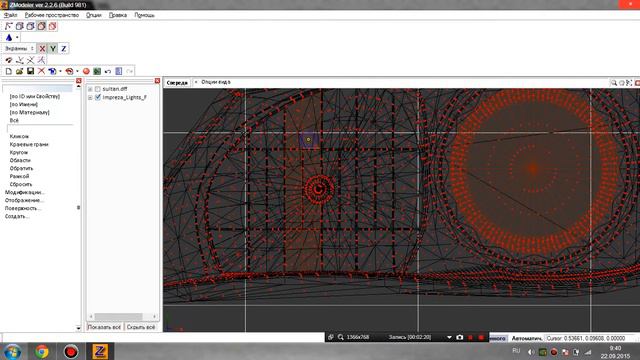The width and height of the screenshot is (640, 360).
Task: Open the recorder dropdown arrow
Action: pyautogui.click(x=449, y=338)
